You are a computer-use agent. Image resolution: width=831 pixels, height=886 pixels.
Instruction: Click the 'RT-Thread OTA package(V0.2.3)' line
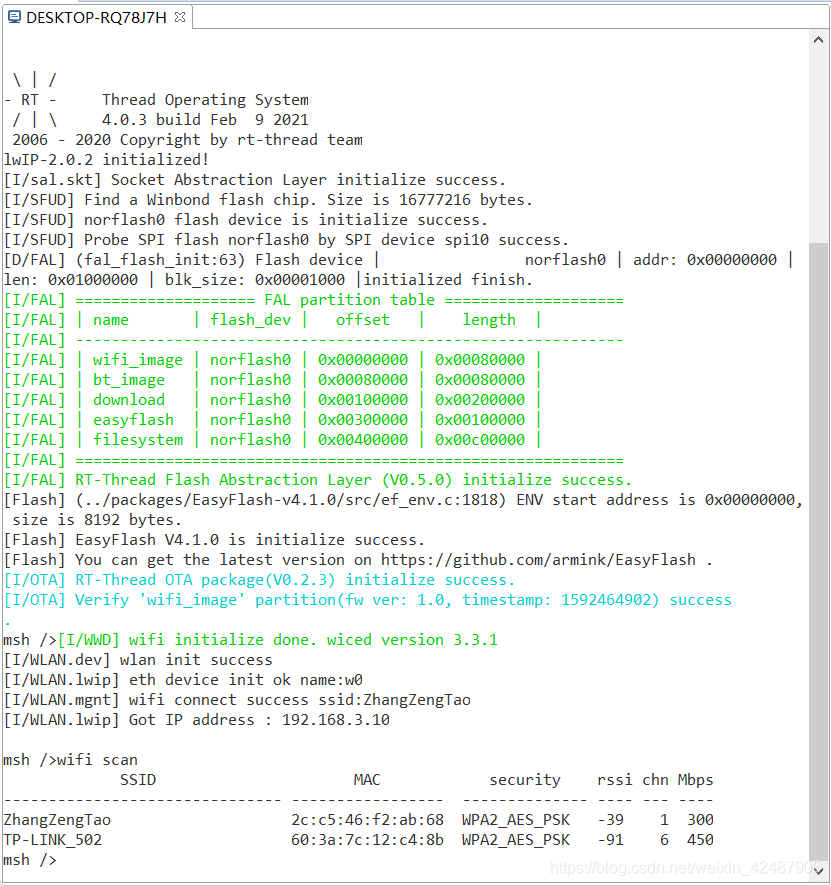259,580
